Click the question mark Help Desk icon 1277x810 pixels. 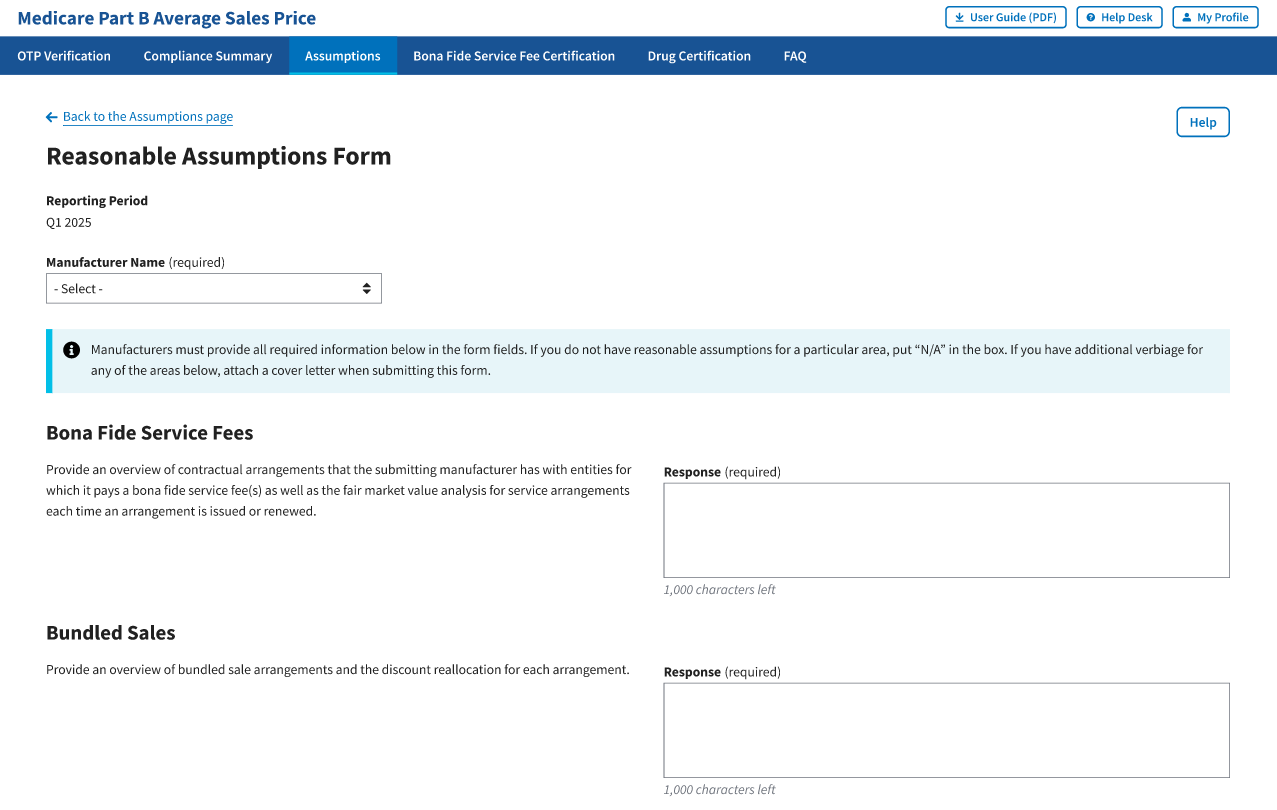1091,18
